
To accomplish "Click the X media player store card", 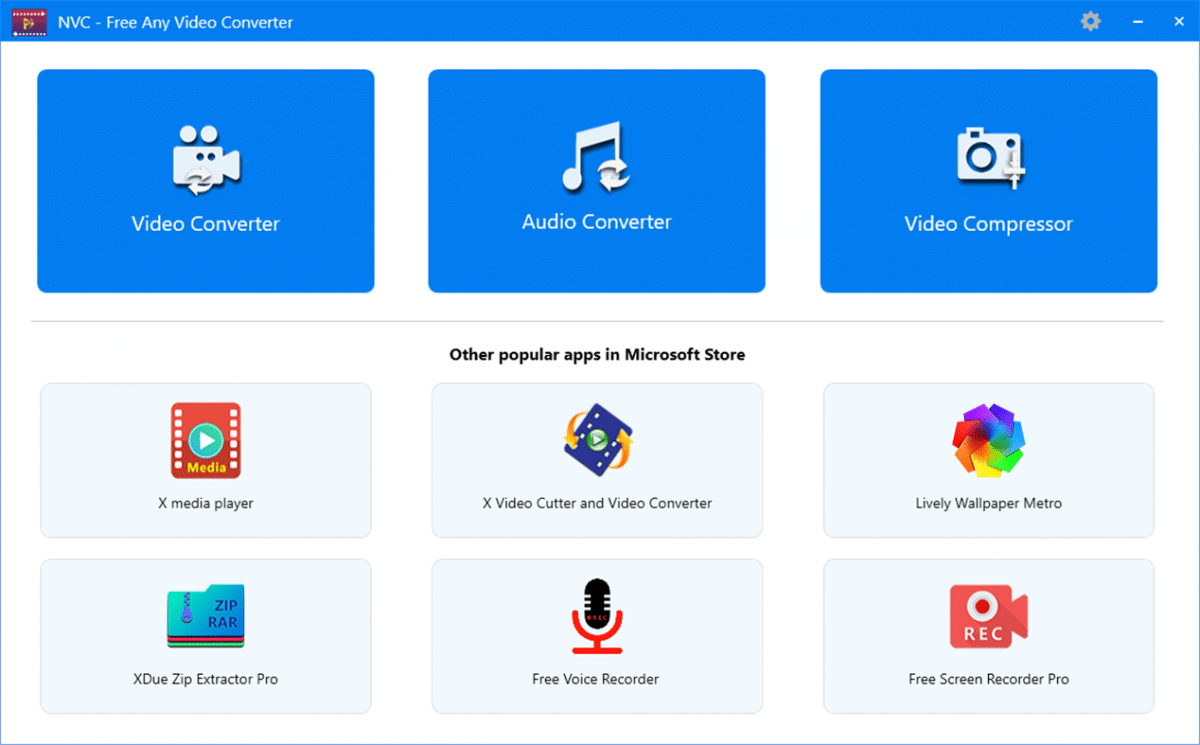I will click(205, 460).
